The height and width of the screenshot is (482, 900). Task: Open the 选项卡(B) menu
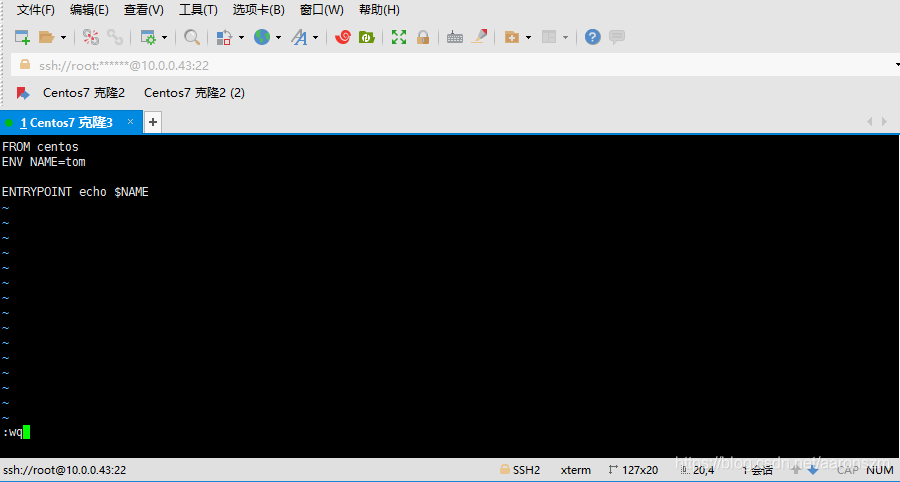pyautogui.click(x=259, y=10)
